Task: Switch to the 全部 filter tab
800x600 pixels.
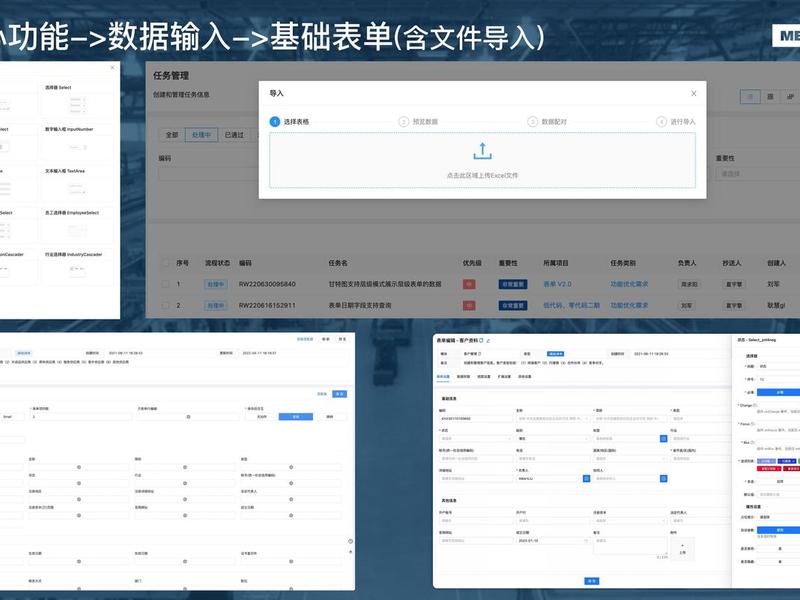Action: point(172,135)
